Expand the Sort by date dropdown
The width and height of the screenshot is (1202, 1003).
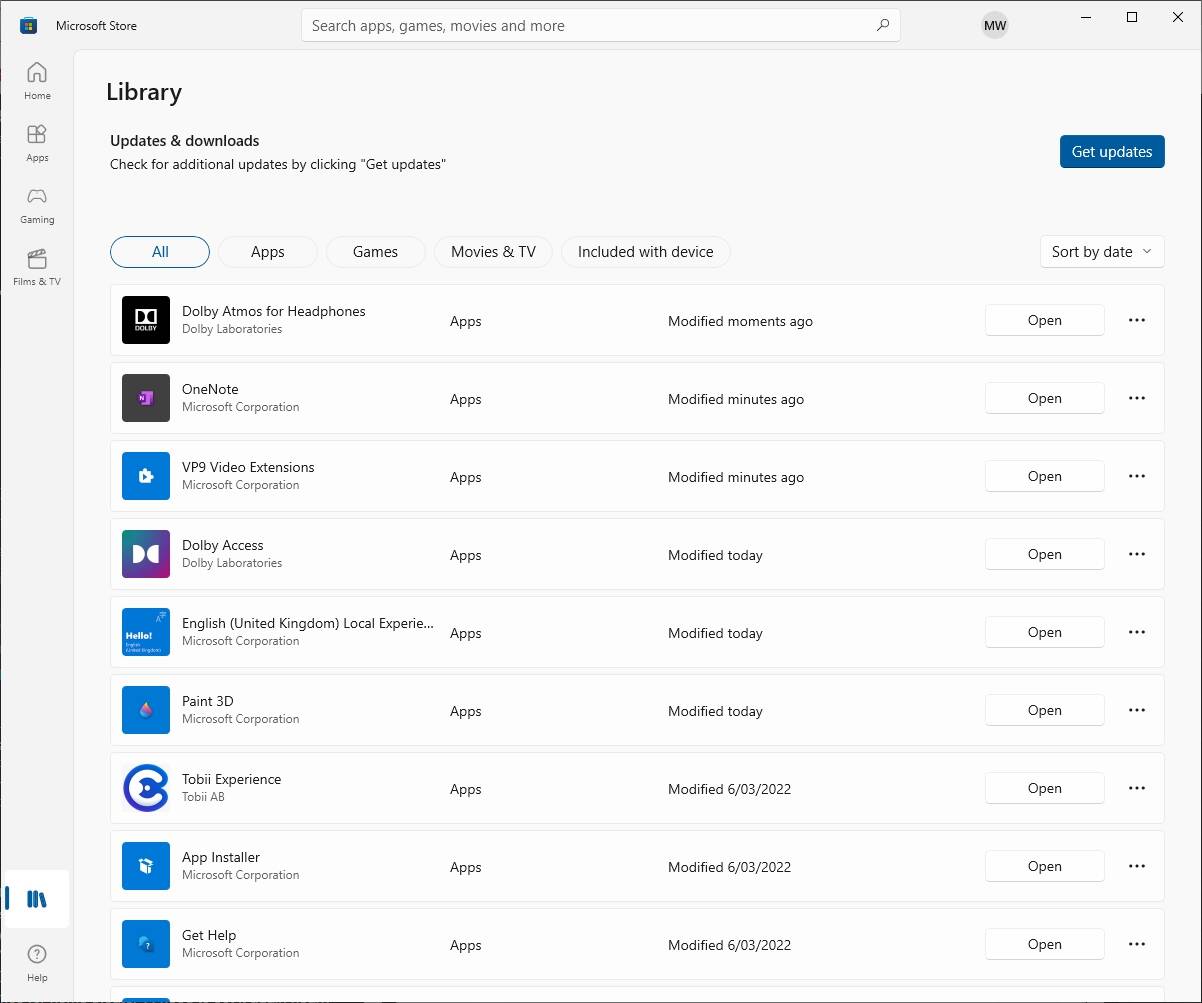[x=1102, y=252]
